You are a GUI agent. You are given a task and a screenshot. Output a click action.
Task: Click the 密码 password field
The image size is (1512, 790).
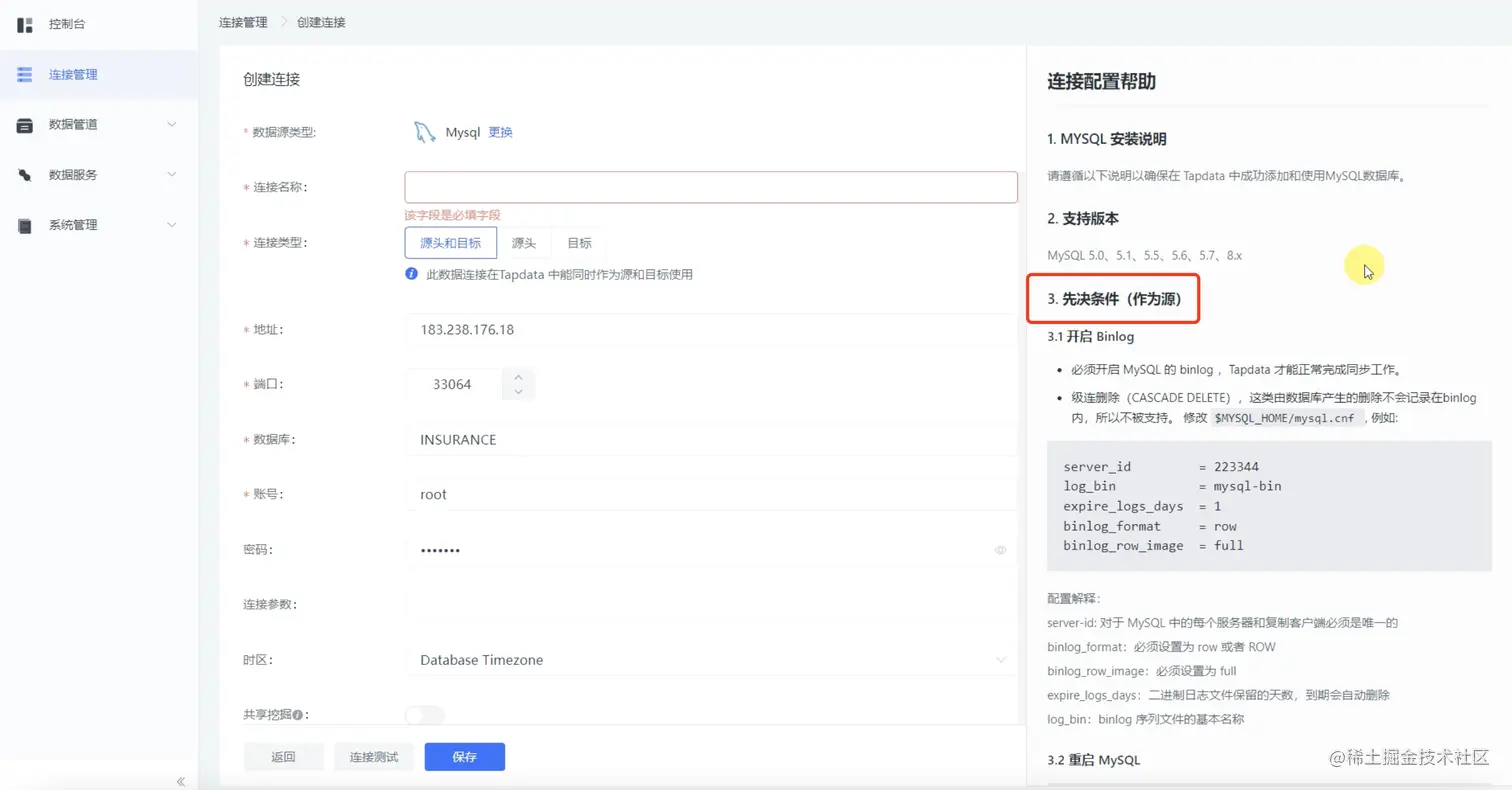tap(711, 550)
